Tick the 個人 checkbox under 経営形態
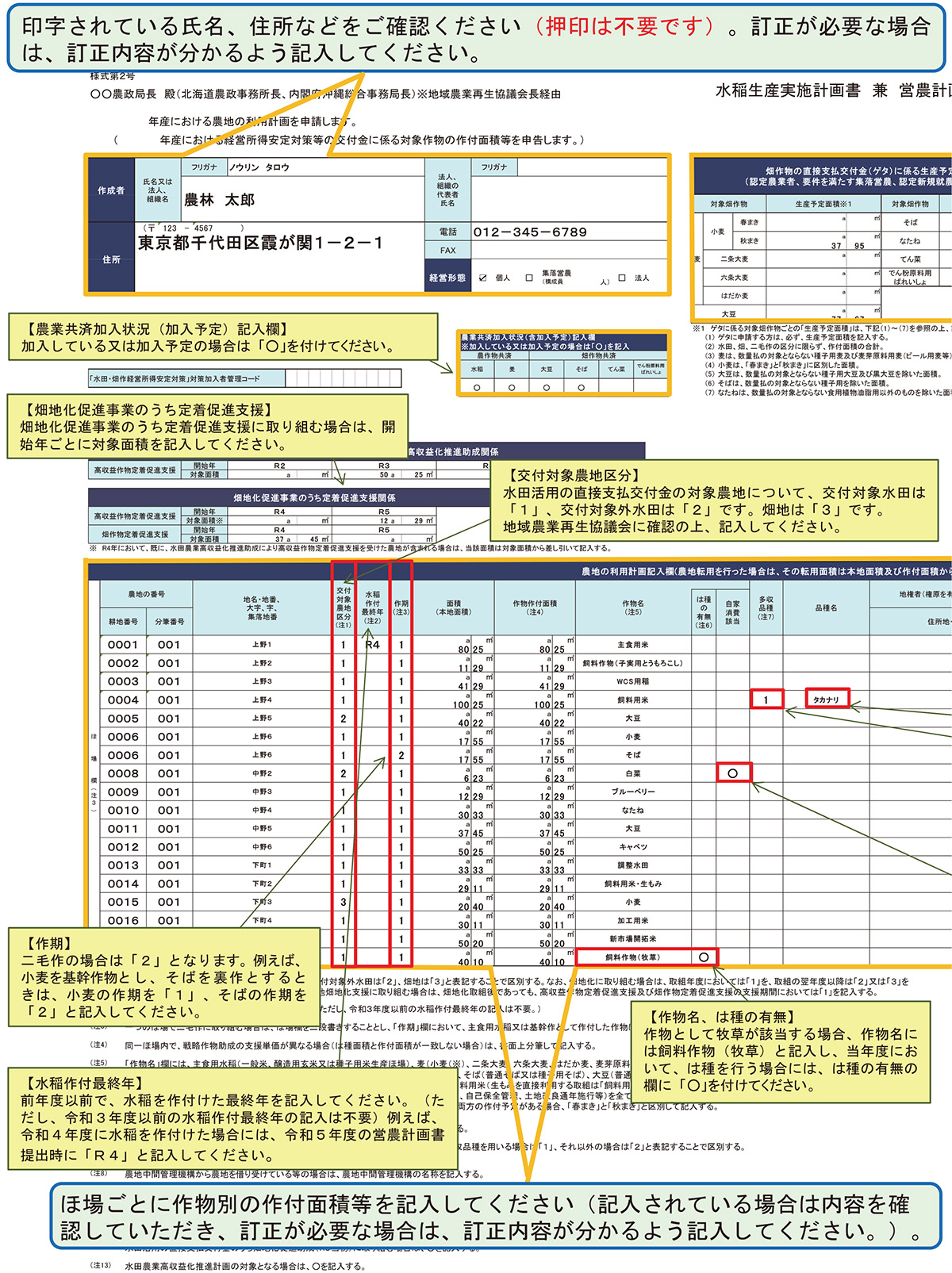This screenshot has height=1273, width=952. (x=482, y=278)
